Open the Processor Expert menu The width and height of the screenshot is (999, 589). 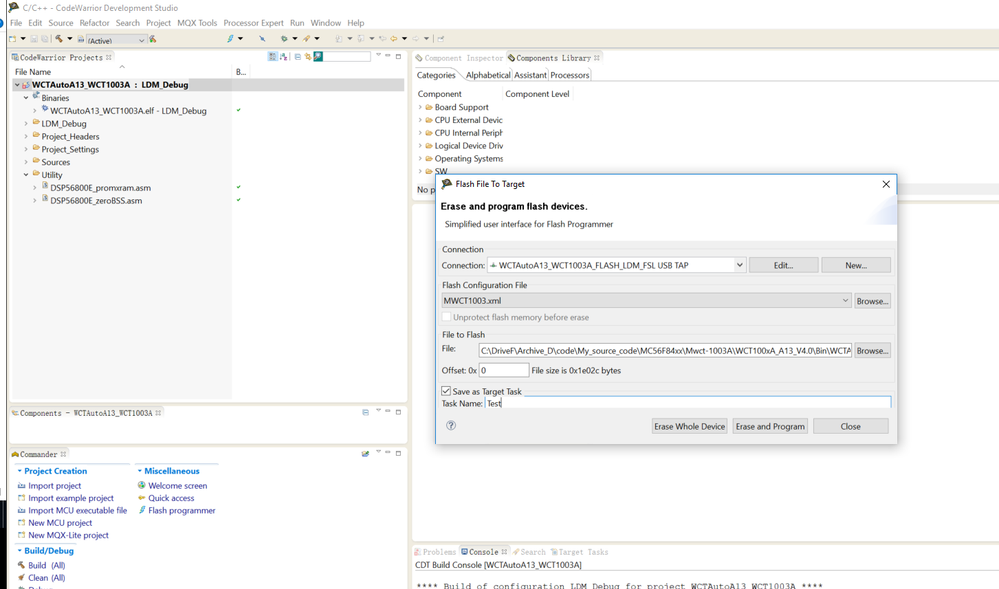pyautogui.click(x=253, y=23)
